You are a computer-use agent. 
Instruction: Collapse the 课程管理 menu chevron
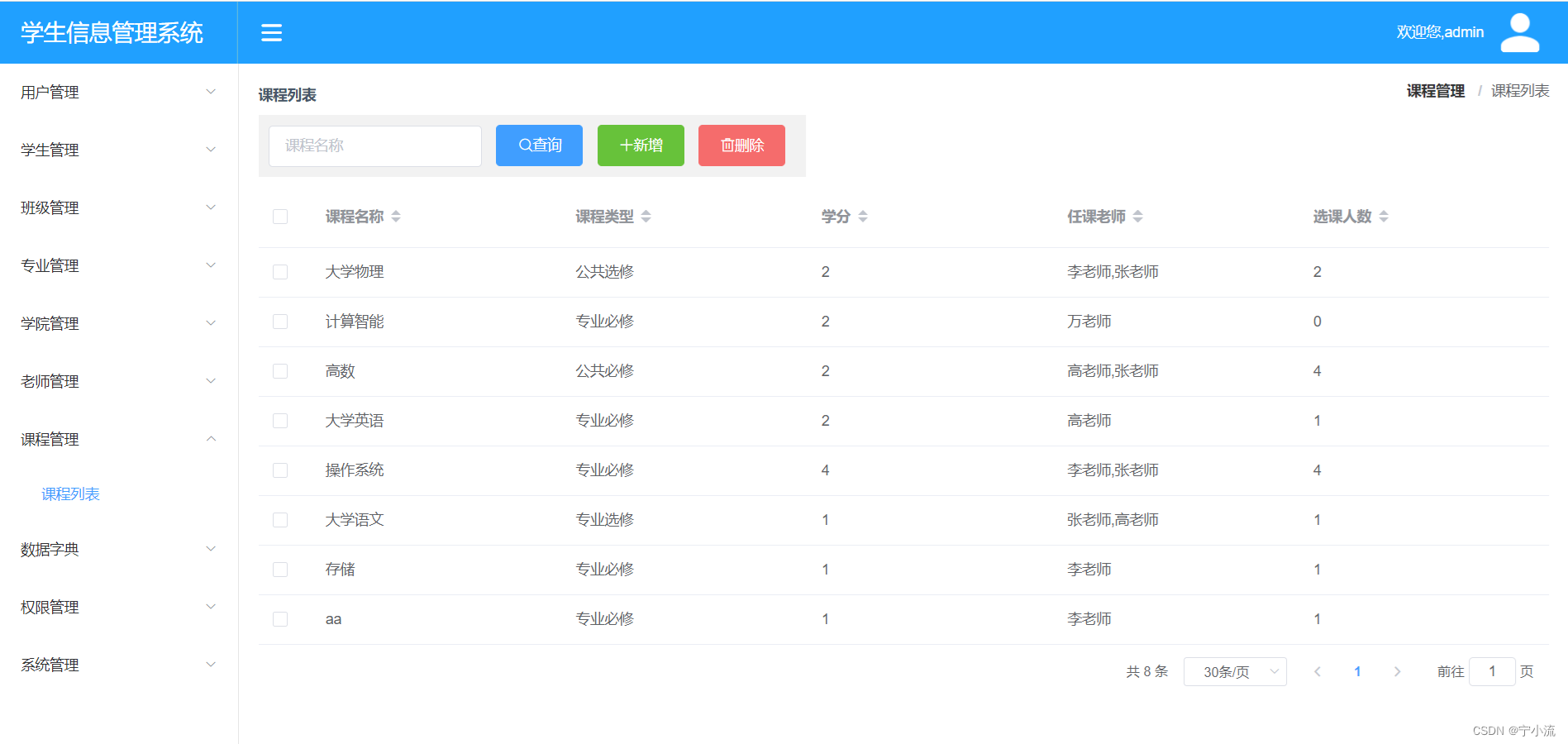coord(211,439)
